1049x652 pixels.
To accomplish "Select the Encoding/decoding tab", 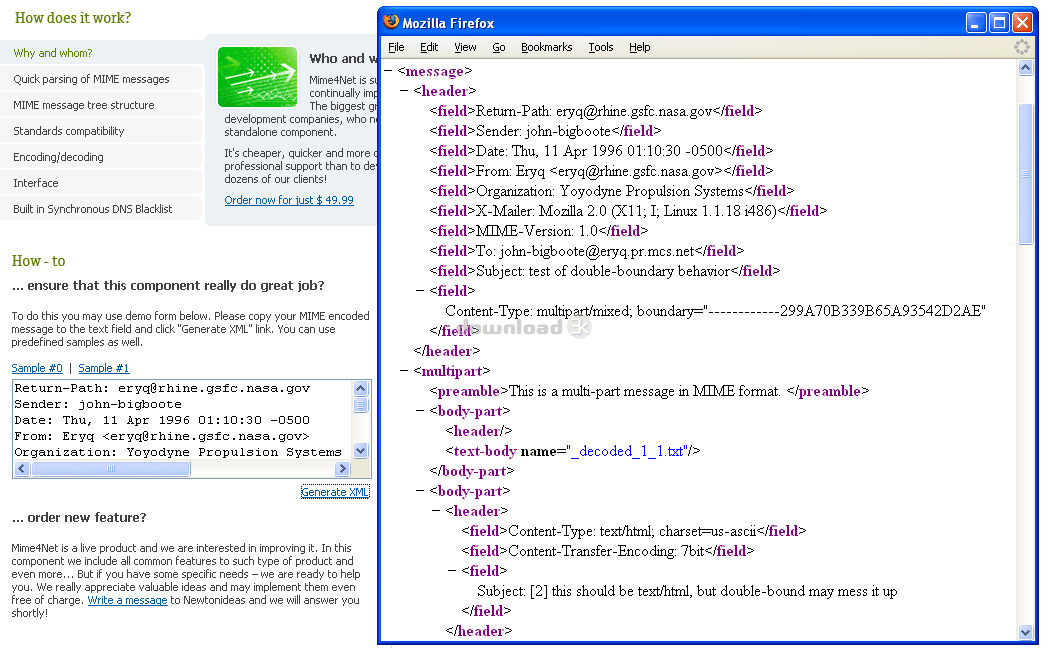I will [102, 157].
